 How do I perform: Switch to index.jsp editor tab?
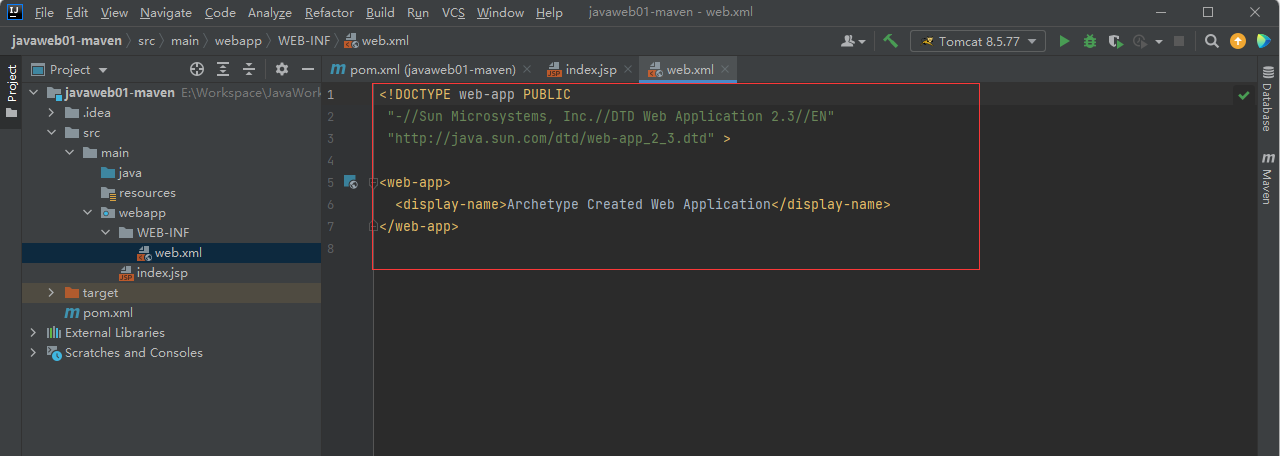coord(590,69)
